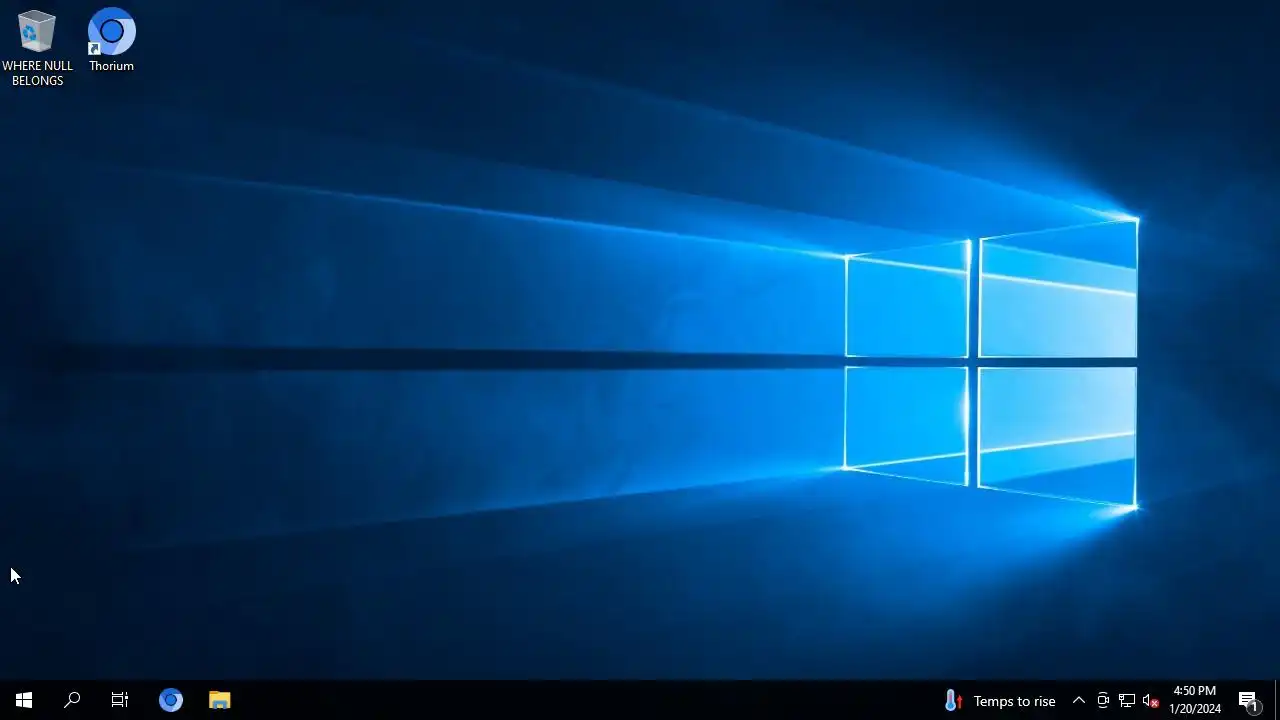The height and width of the screenshot is (720, 1280).
Task: Open the Action Center notifications icon
Action: pyautogui.click(x=1248, y=700)
